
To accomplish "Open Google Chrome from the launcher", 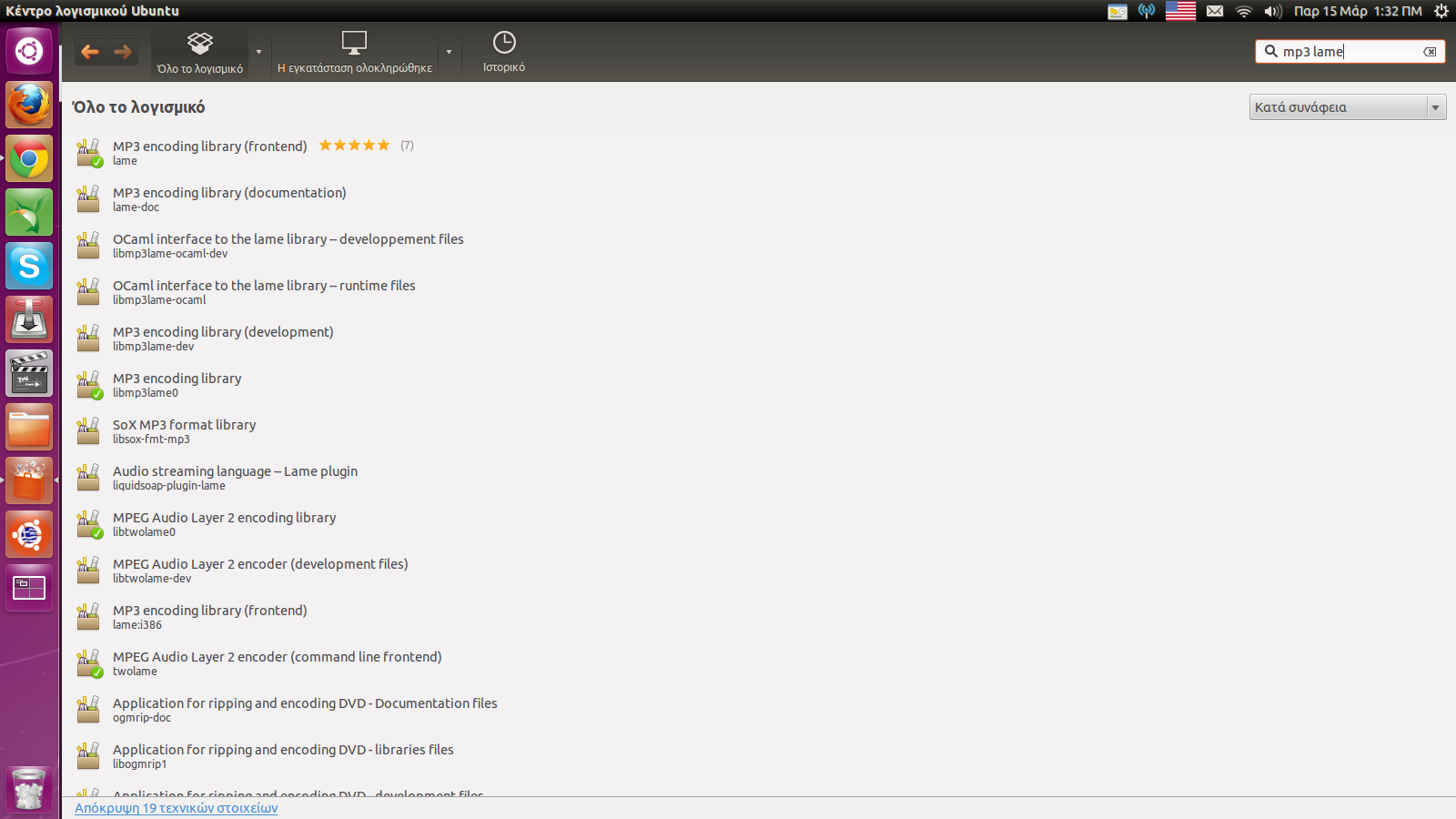I will point(29,159).
